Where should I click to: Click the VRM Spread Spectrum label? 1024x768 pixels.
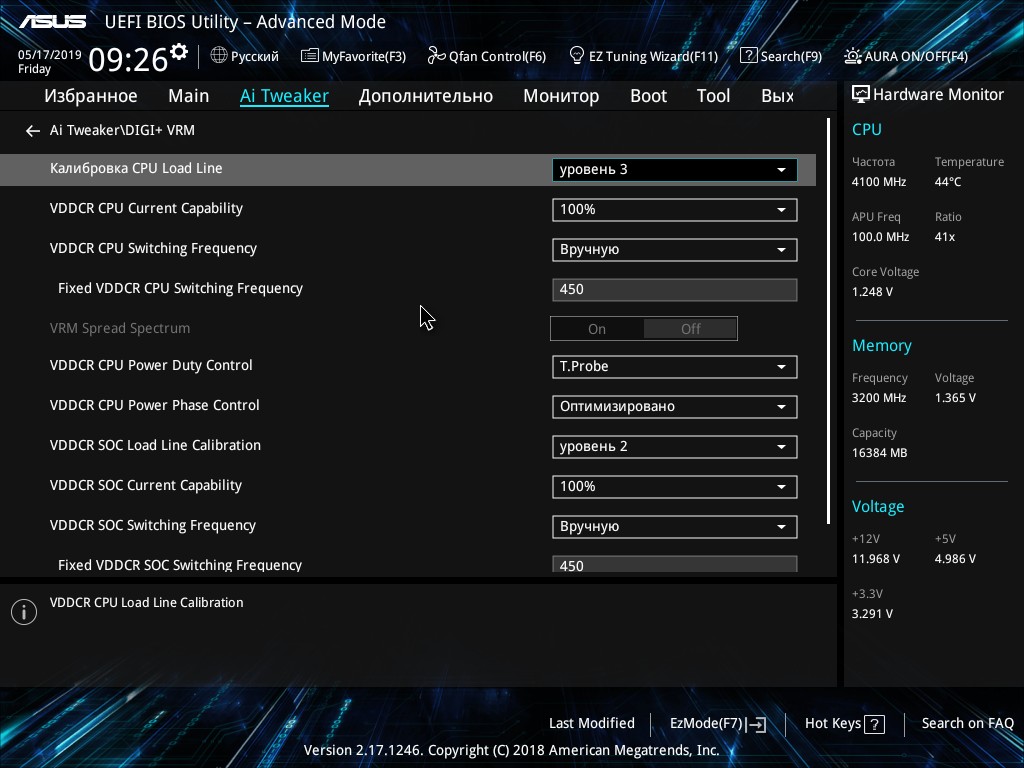point(120,328)
